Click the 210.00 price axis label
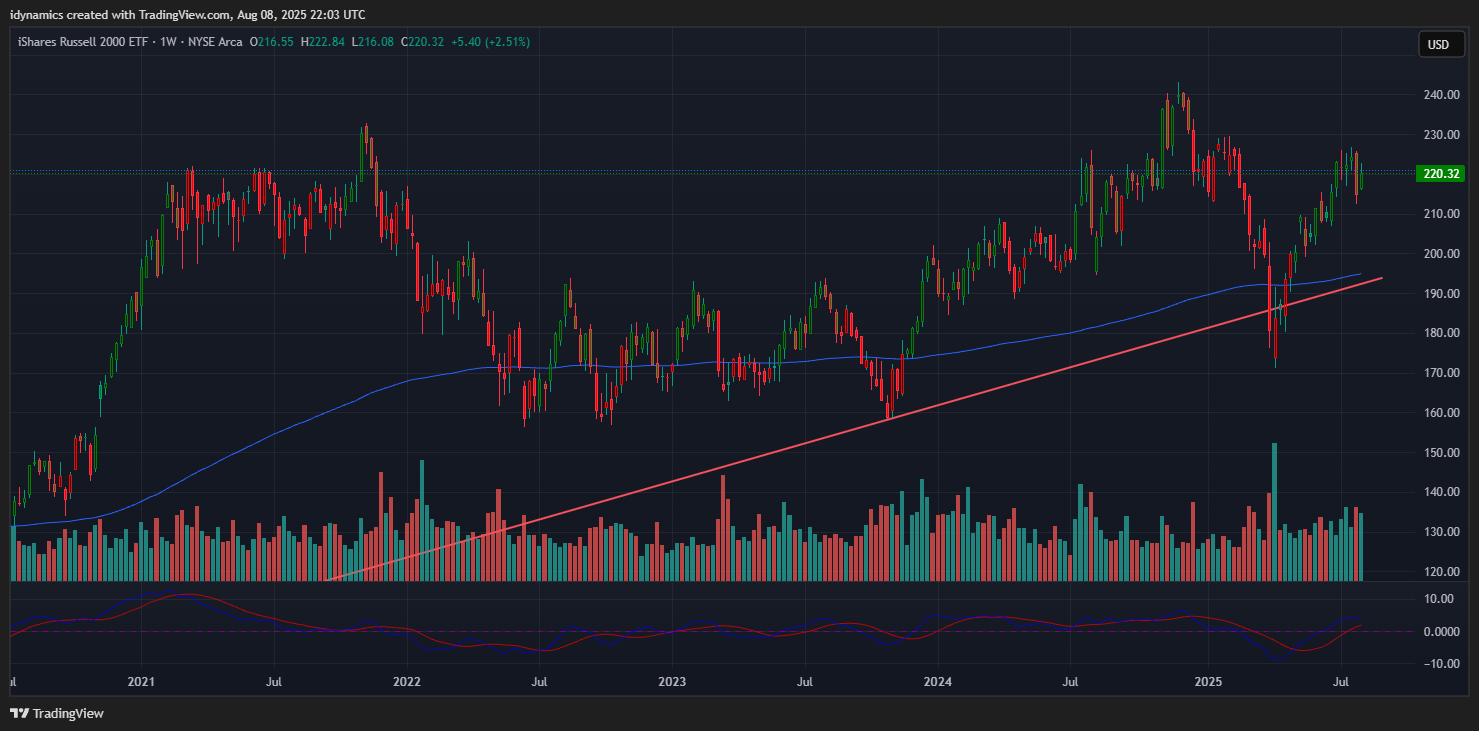 [x=1441, y=214]
